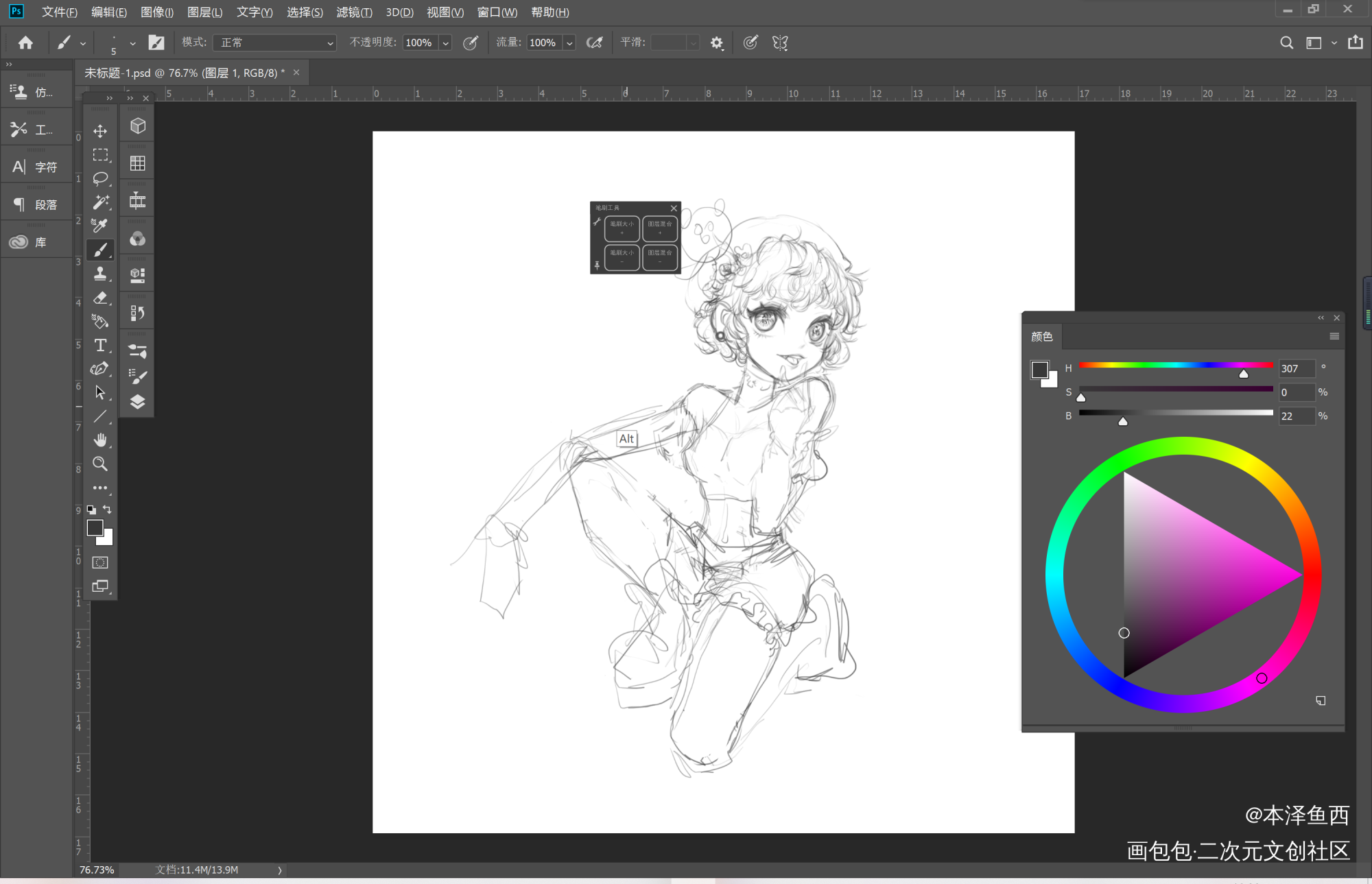
Task: Toggle pressure for opacity
Action: [x=471, y=43]
